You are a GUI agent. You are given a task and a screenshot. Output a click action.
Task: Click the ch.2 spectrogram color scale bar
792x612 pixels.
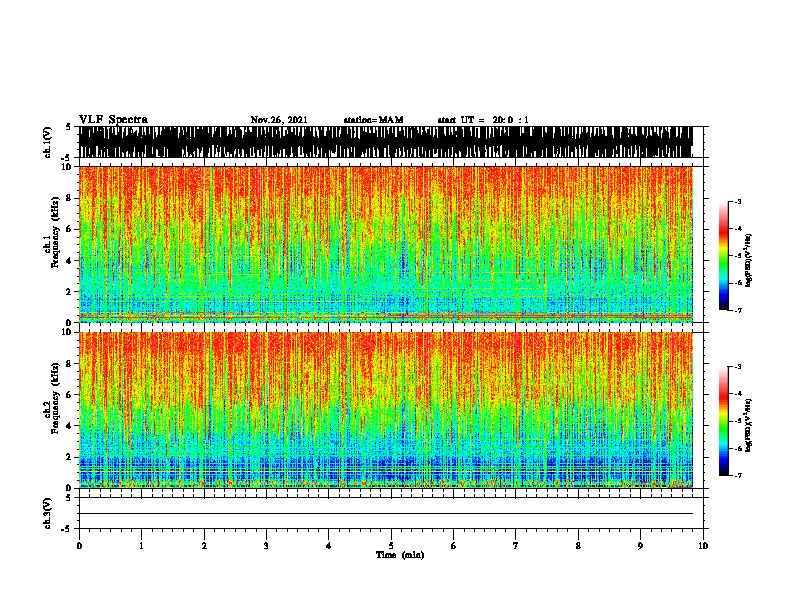click(723, 421)
